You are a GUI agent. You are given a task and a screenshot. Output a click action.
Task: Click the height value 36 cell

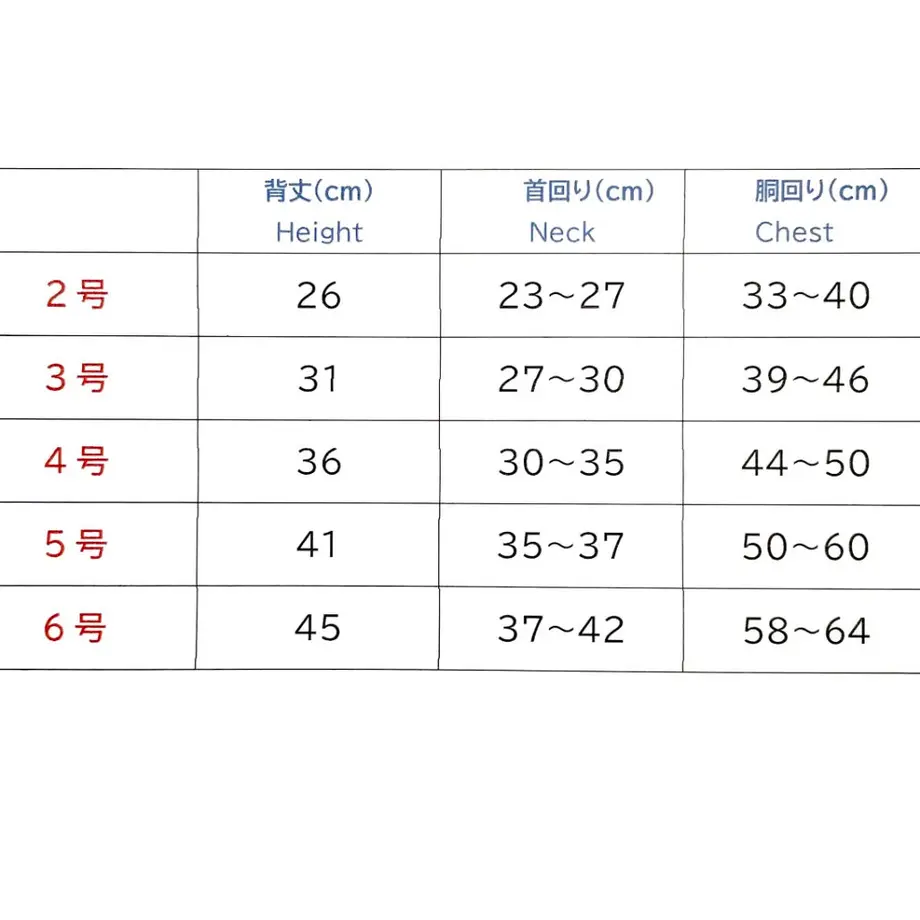(319, 462)
